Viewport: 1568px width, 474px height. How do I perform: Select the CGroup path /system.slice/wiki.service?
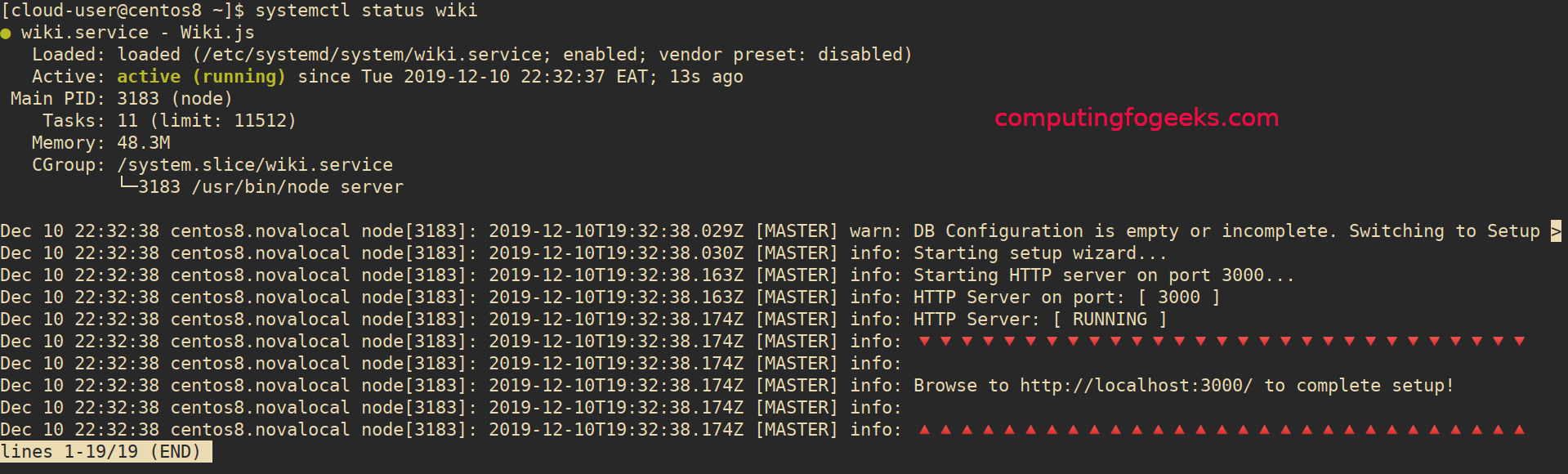[x=255, y=165]
